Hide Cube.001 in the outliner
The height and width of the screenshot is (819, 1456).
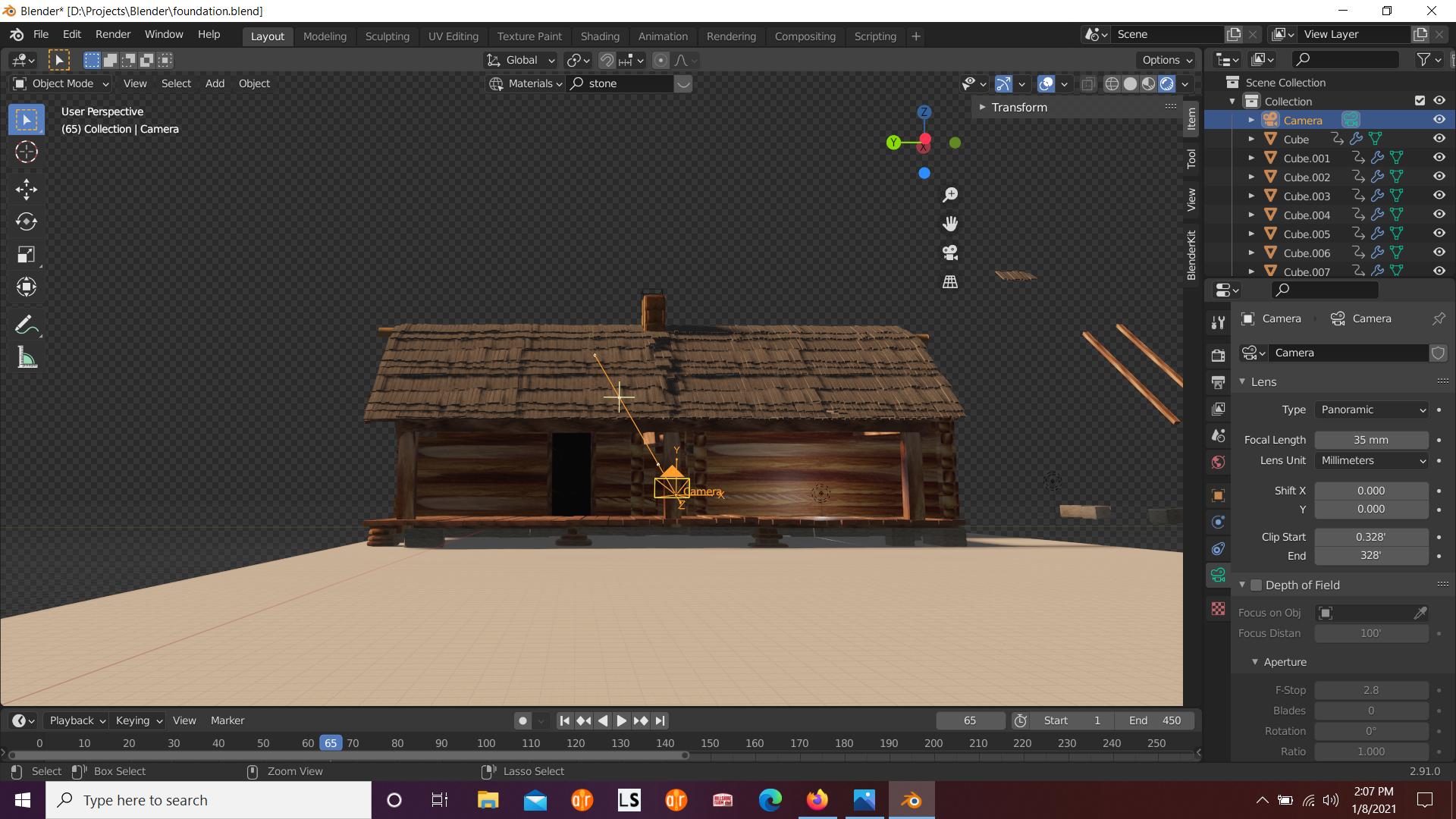coord(1439,158)
